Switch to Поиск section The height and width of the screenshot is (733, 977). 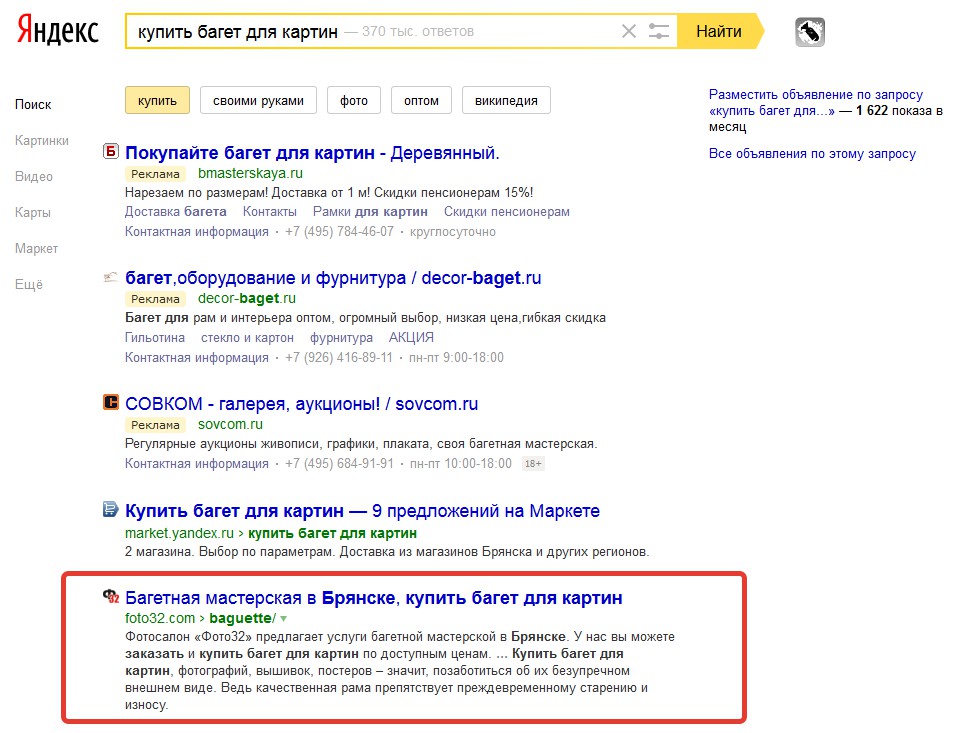[33, 105]
